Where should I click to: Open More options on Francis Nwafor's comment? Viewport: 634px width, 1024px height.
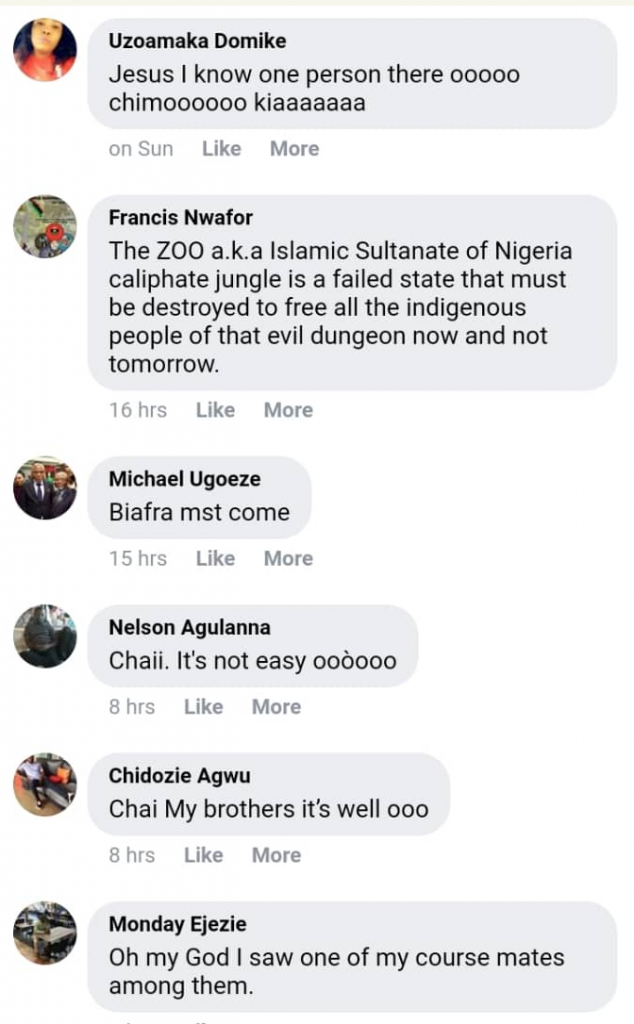coord(288,410)
